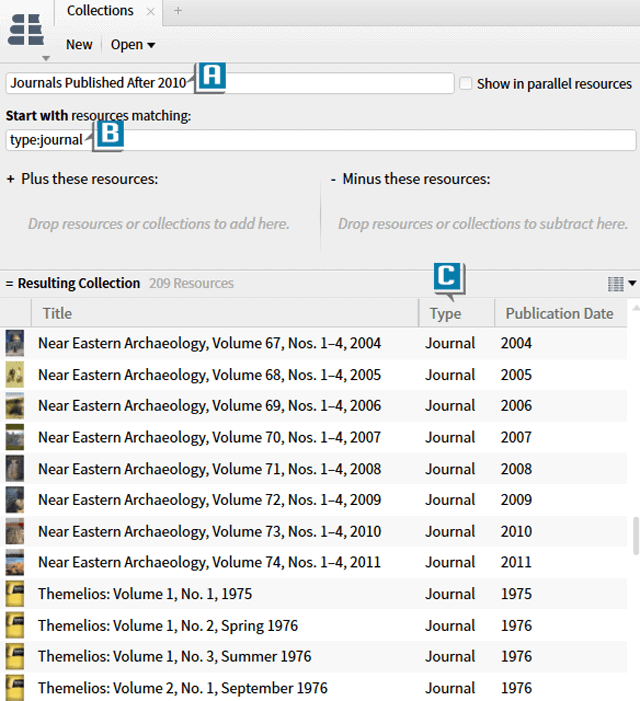Click Themelios Spring 1976 resource icon
640x701 pixels.
[x=15, y=626]
